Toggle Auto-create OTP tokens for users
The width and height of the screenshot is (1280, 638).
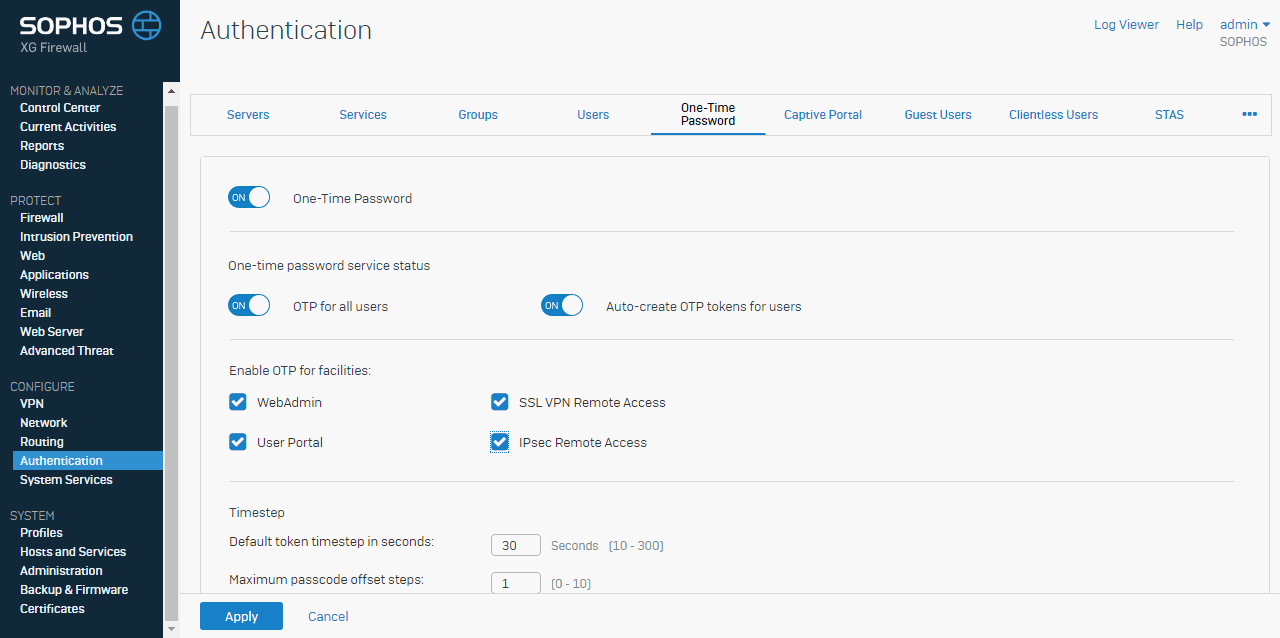point(562,305)
